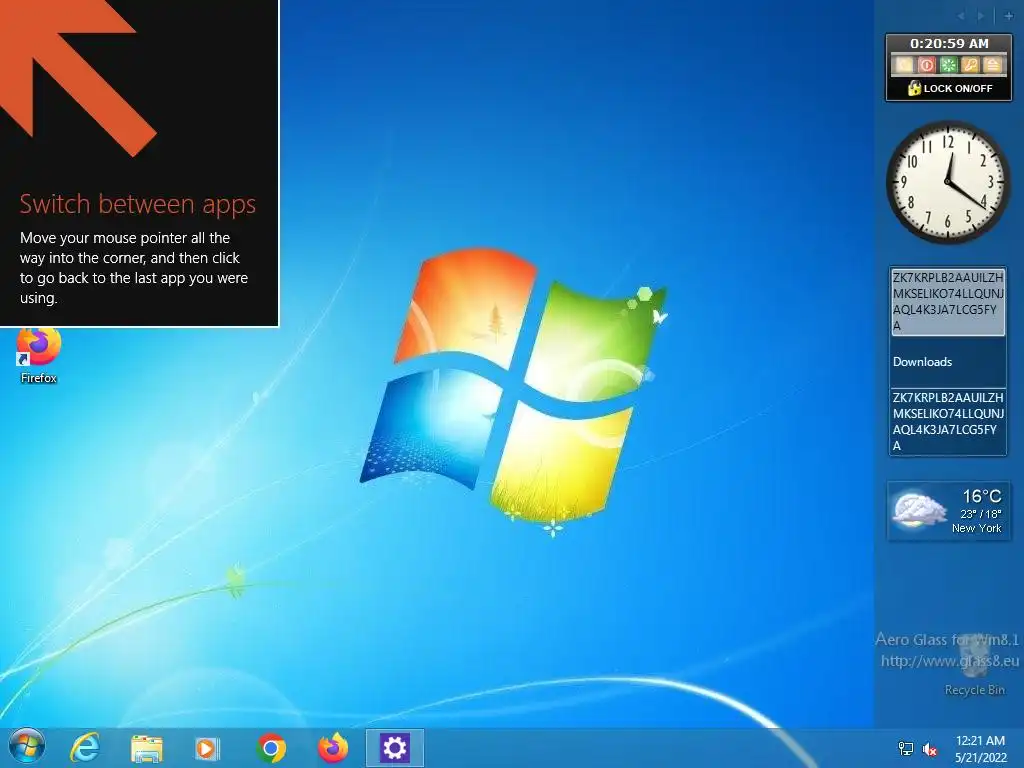Open the taskbar clock showing 12:21 AM
This screenshot has height=768, width=1024.
980,749
